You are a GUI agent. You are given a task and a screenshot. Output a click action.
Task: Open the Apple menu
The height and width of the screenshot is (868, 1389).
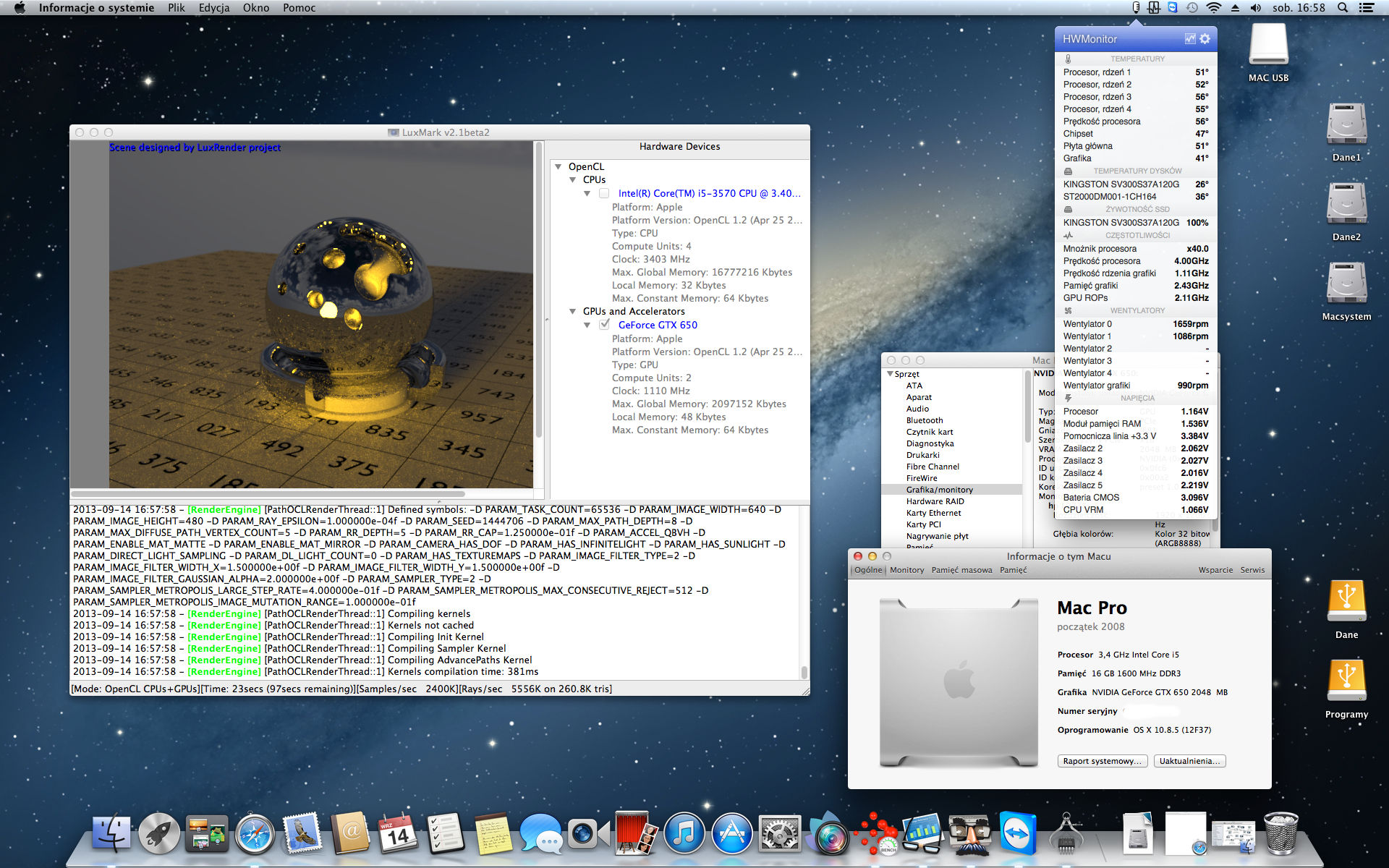(x=20, y=8)
